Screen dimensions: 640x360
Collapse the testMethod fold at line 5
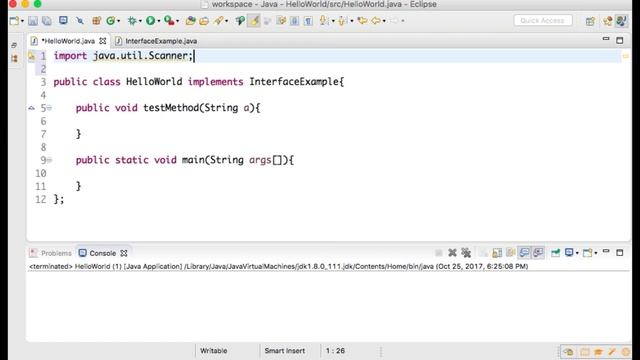pos(49,108)
